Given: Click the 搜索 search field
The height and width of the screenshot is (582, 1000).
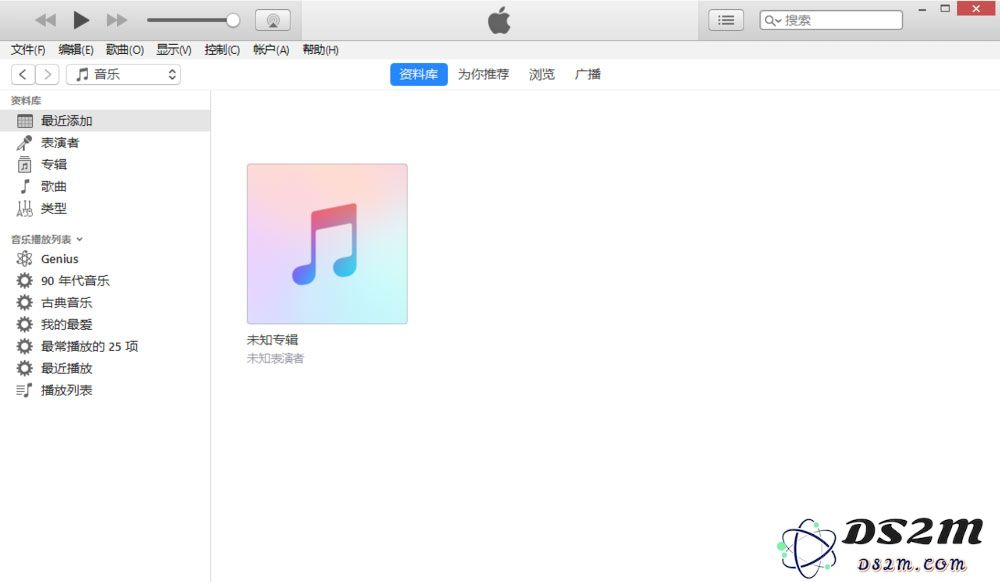Looking at the screenshot, I should pyautogui.click(x=831, y=20).
